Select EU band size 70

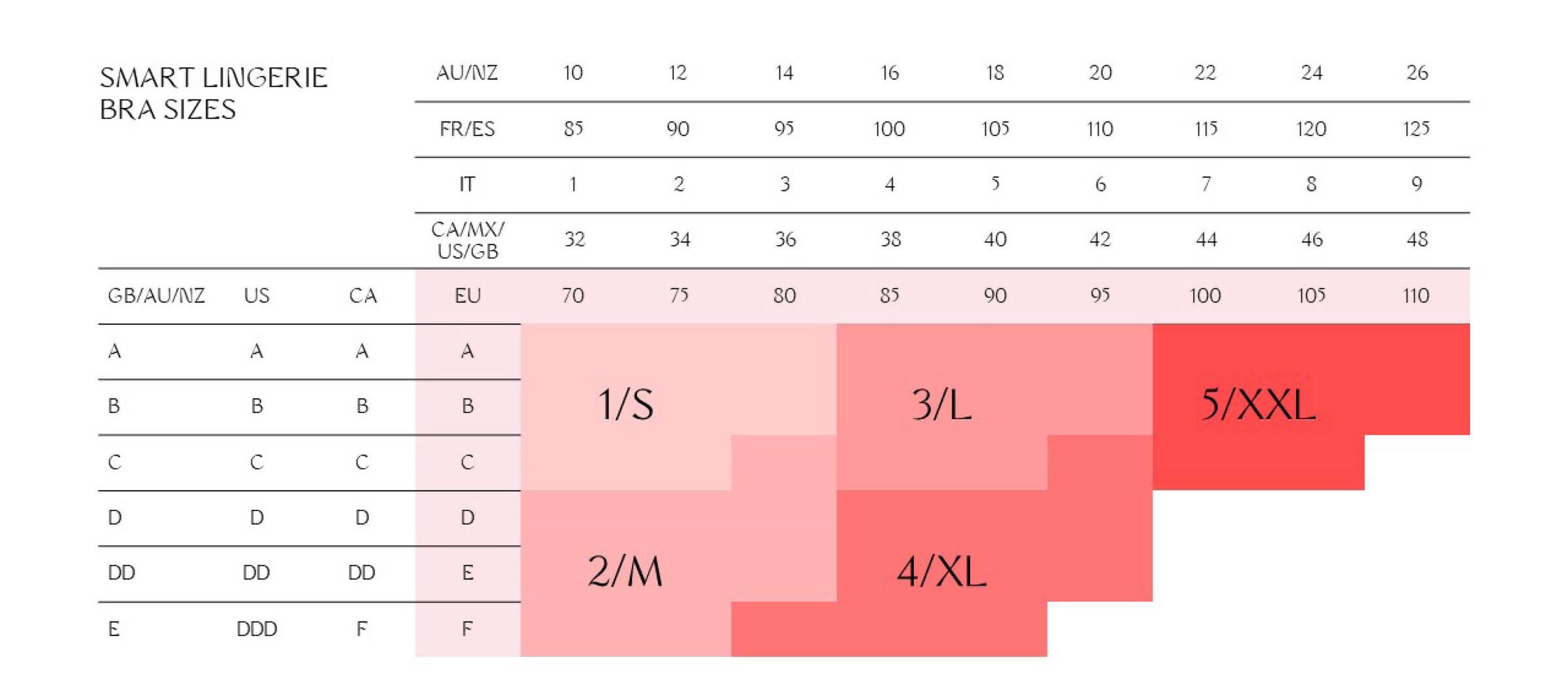click(573, 295)
